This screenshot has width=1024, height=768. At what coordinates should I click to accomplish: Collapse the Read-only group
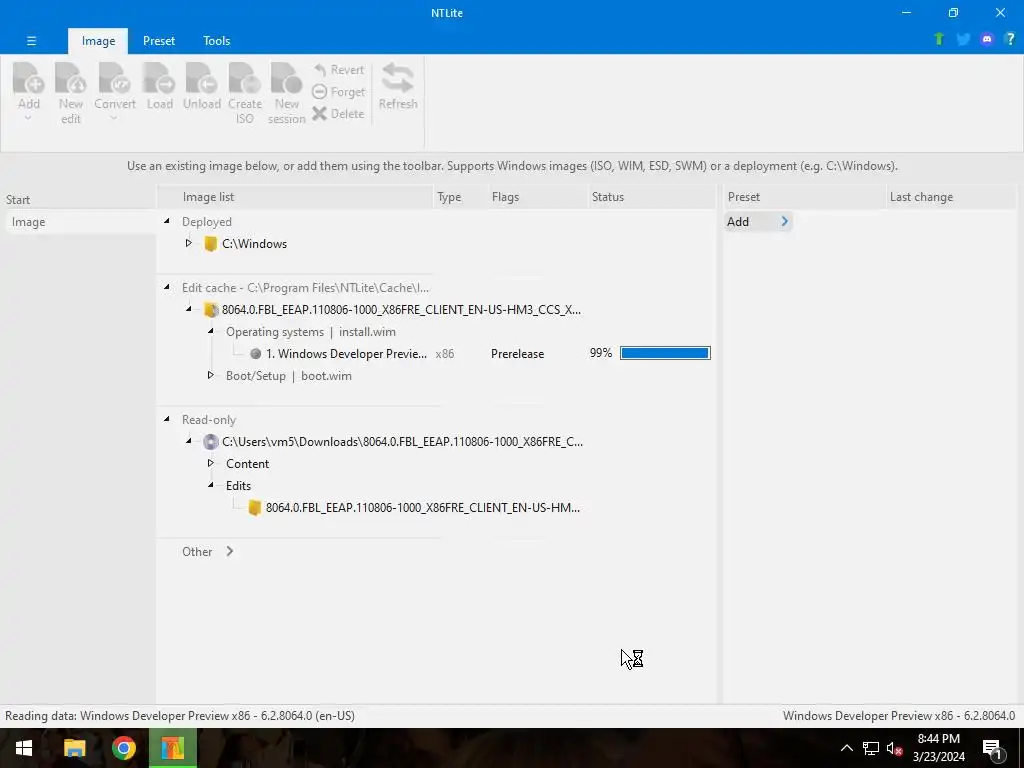pyautogui.click(x=167, y=419)
